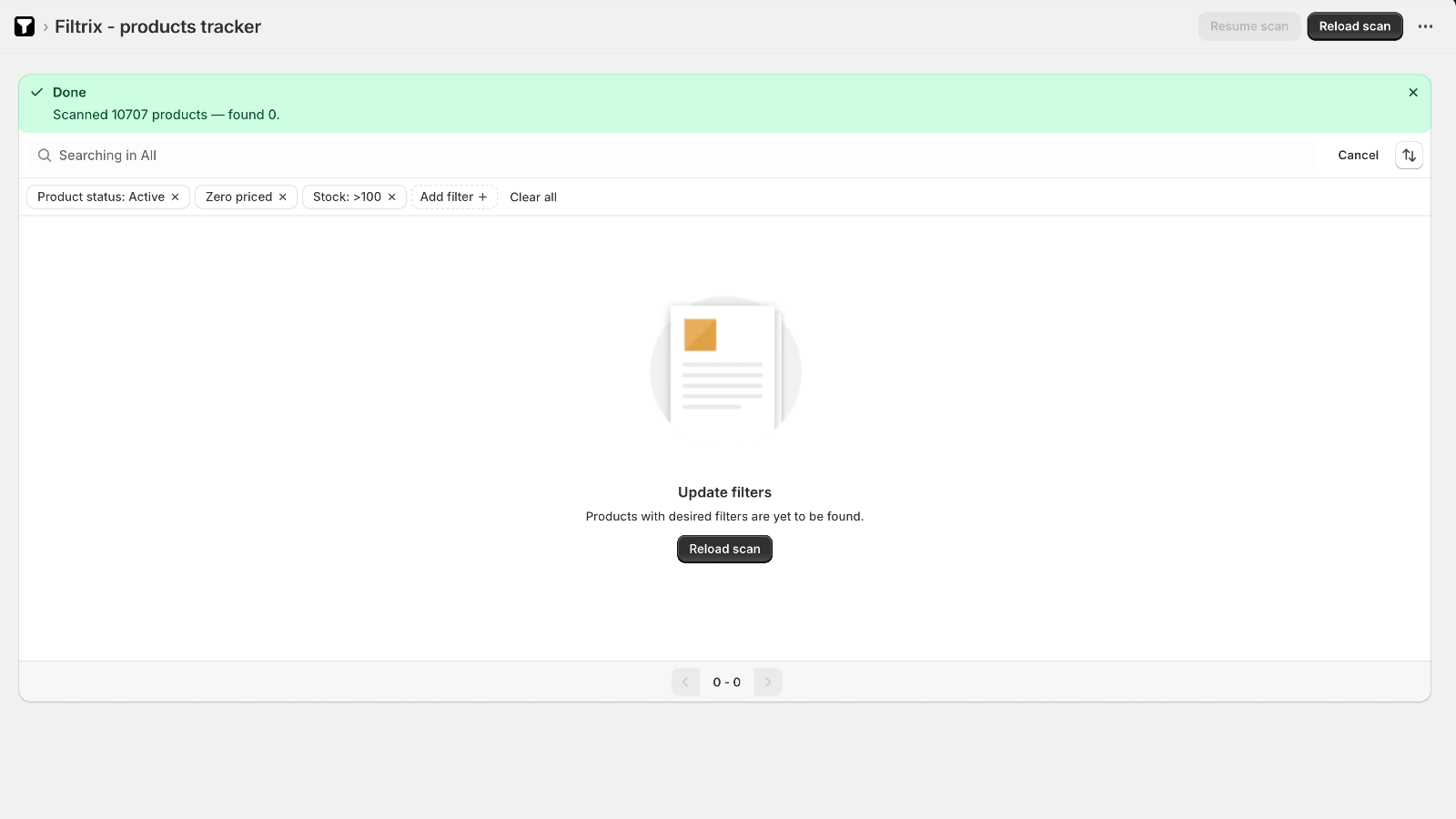Click the Filtrix app logo icon
The height and width of the screenshot is (819, 1456).
pyautogui.click(x=24, y=26)
